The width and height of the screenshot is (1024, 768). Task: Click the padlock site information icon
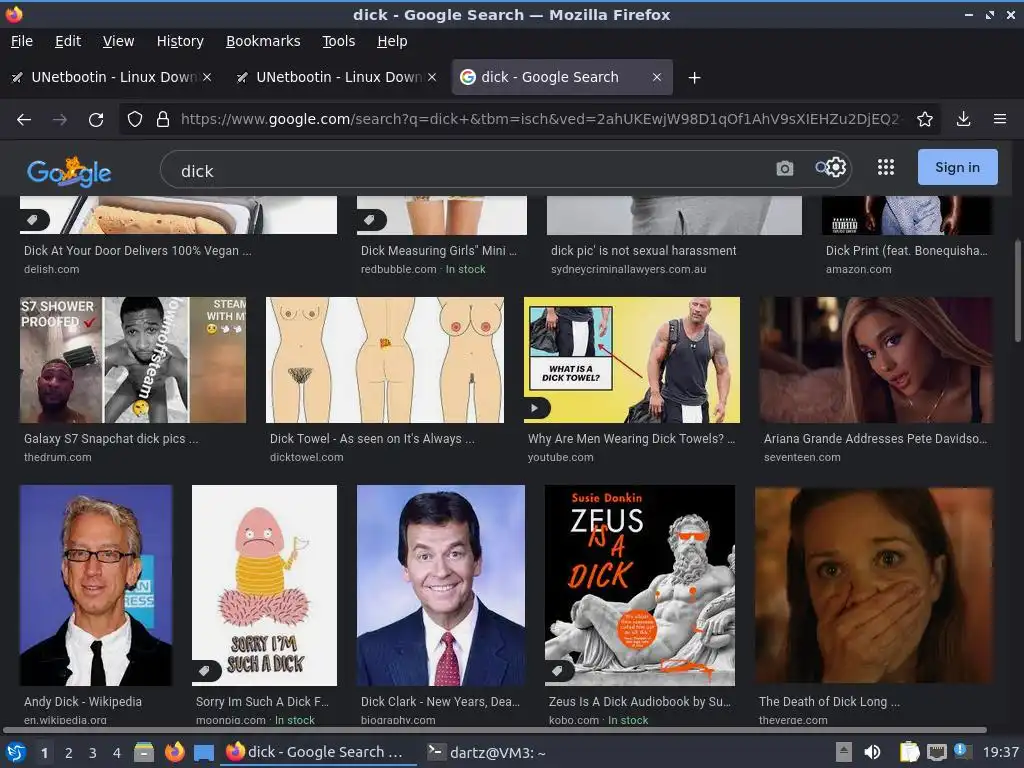[x=163, y=120]
